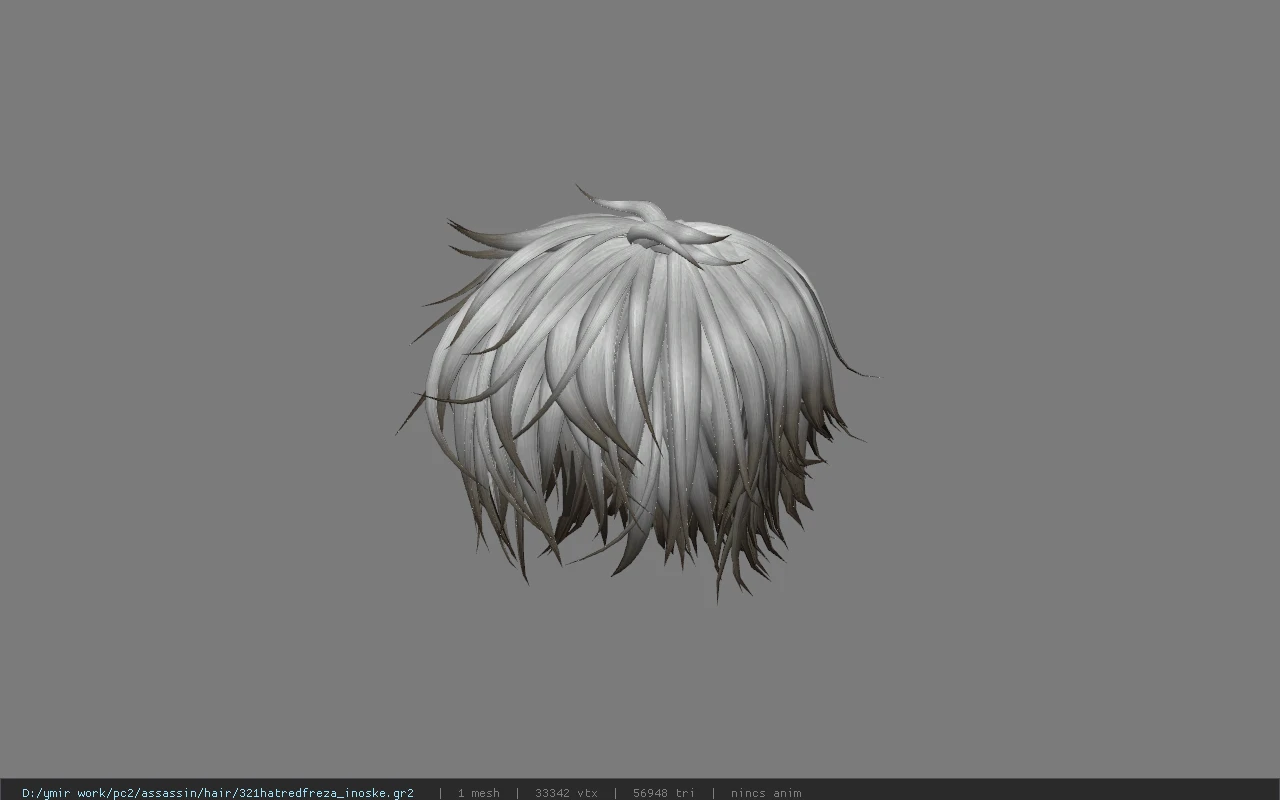The width and height of the screenshot is (1280, 800).
Task: Click the file path ending in 321hatredfreza_inoske.gr2
Action: point(218,793)
